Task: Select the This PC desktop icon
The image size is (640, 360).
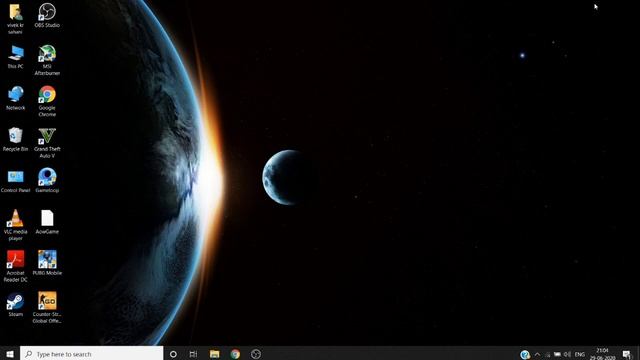Action: (15, 57)
